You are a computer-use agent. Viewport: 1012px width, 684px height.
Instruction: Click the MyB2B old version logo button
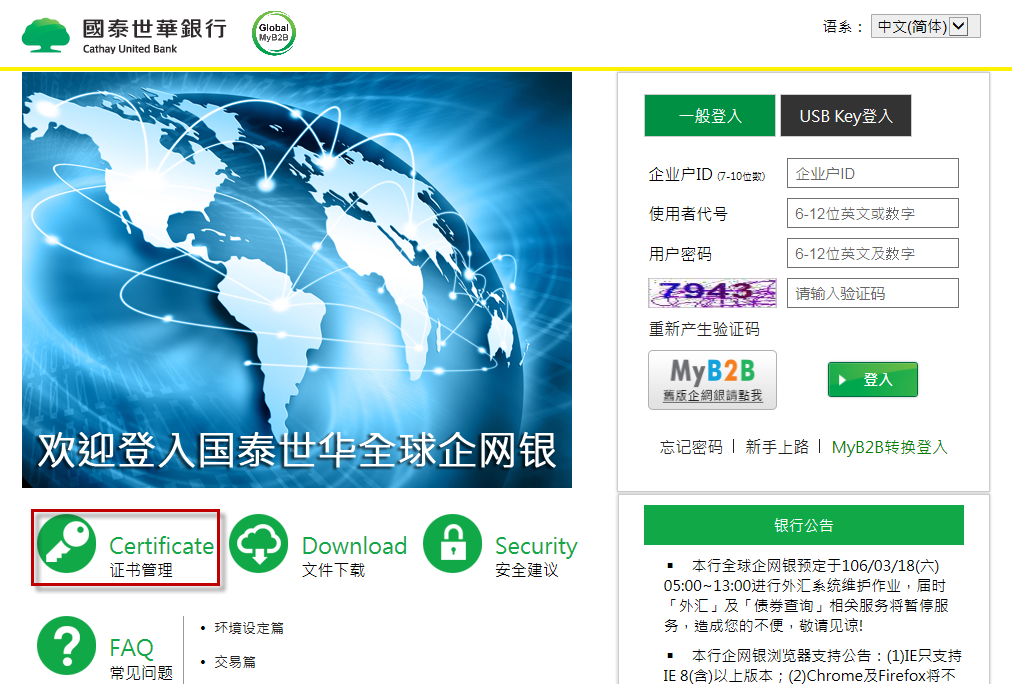click(713, 379)
